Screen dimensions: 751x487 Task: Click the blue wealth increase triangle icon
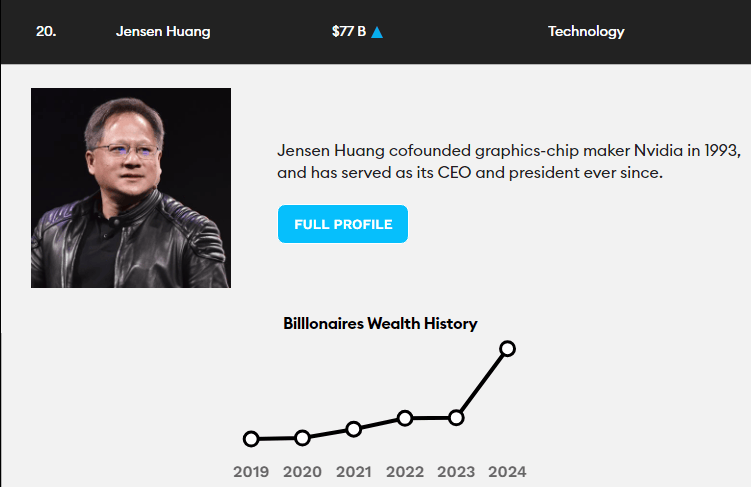pyautogui.click(x=377, y=32)
